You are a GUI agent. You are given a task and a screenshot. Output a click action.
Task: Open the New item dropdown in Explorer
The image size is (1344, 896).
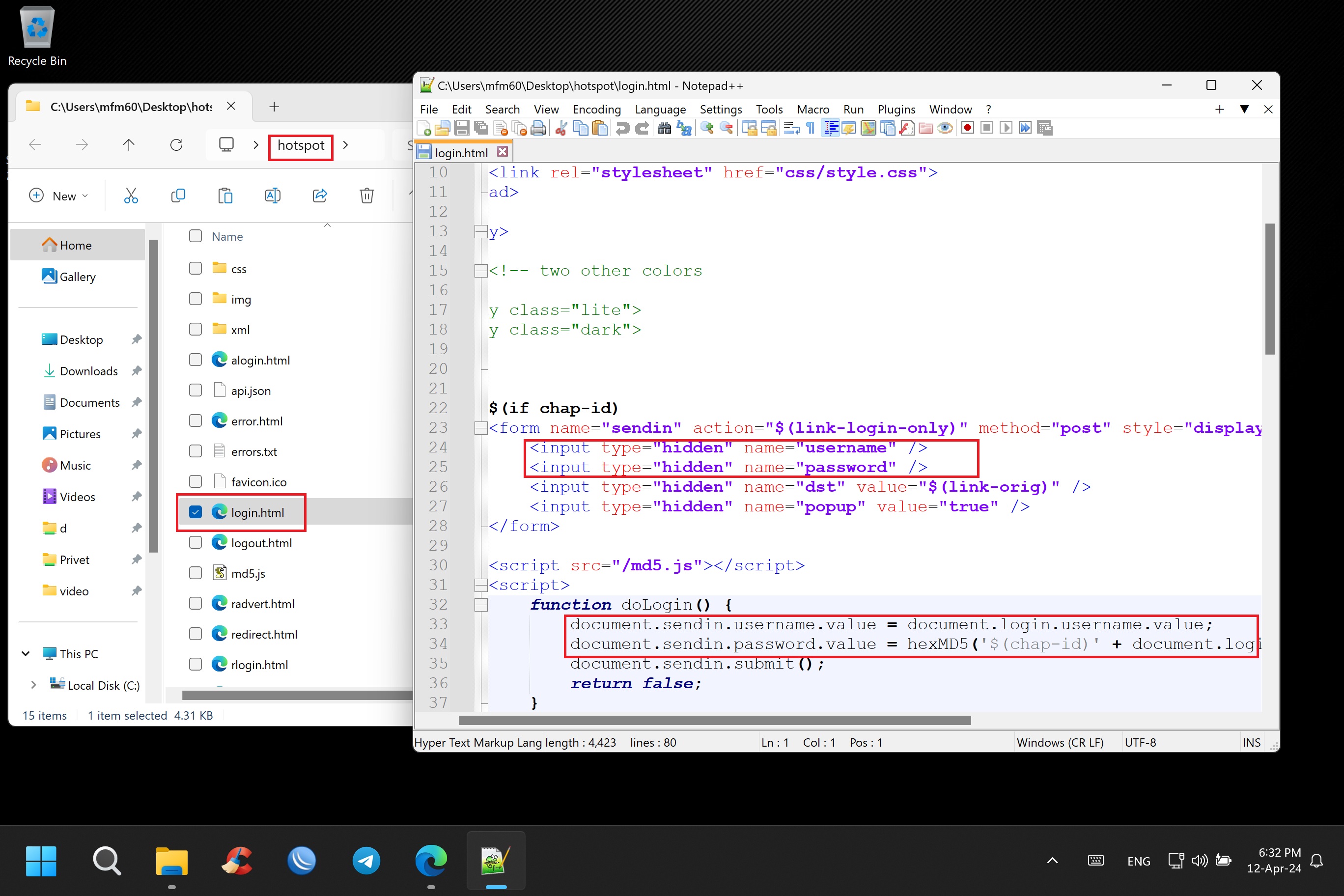59,196
